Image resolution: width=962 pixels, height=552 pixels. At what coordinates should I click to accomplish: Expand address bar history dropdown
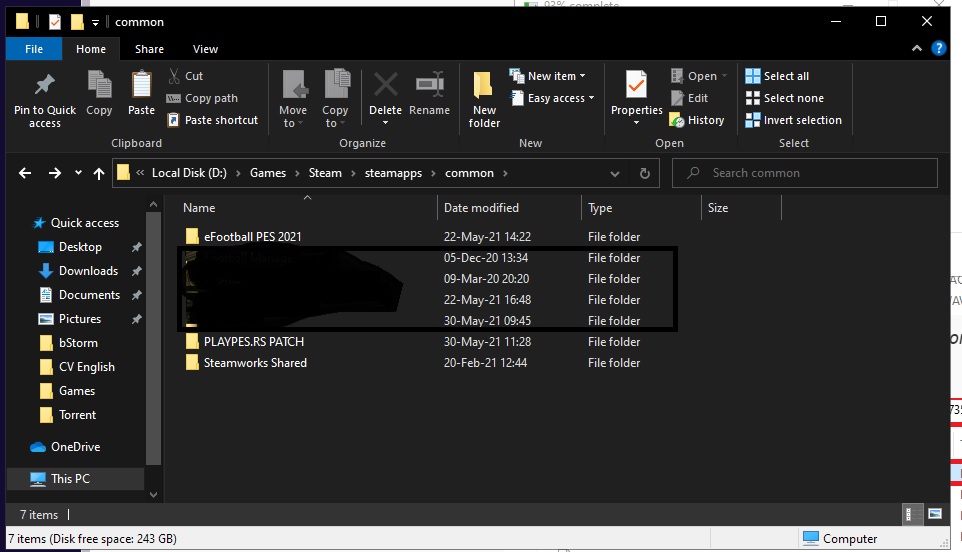coord(615,174)
